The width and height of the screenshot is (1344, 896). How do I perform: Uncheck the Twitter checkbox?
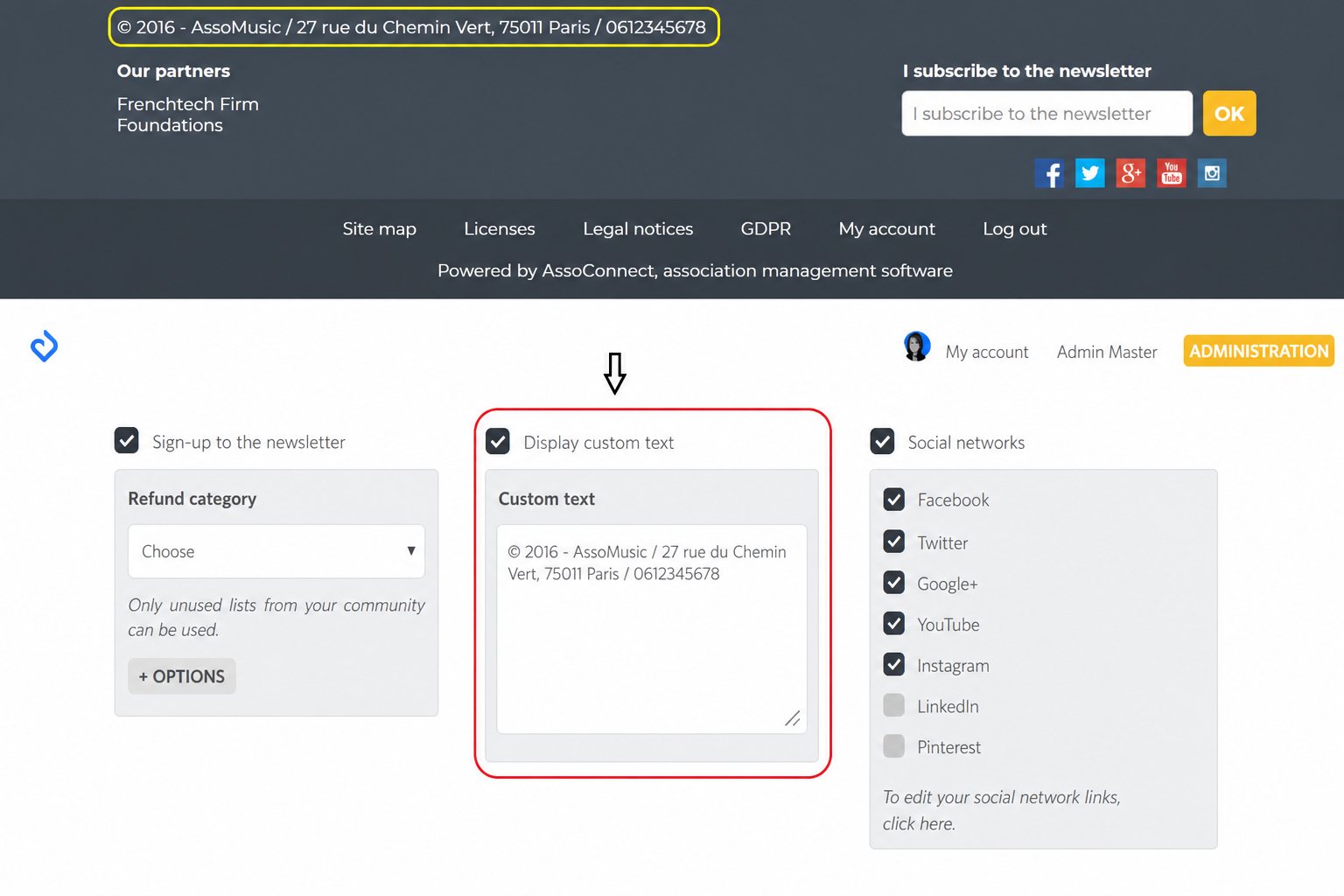(893, 542)
